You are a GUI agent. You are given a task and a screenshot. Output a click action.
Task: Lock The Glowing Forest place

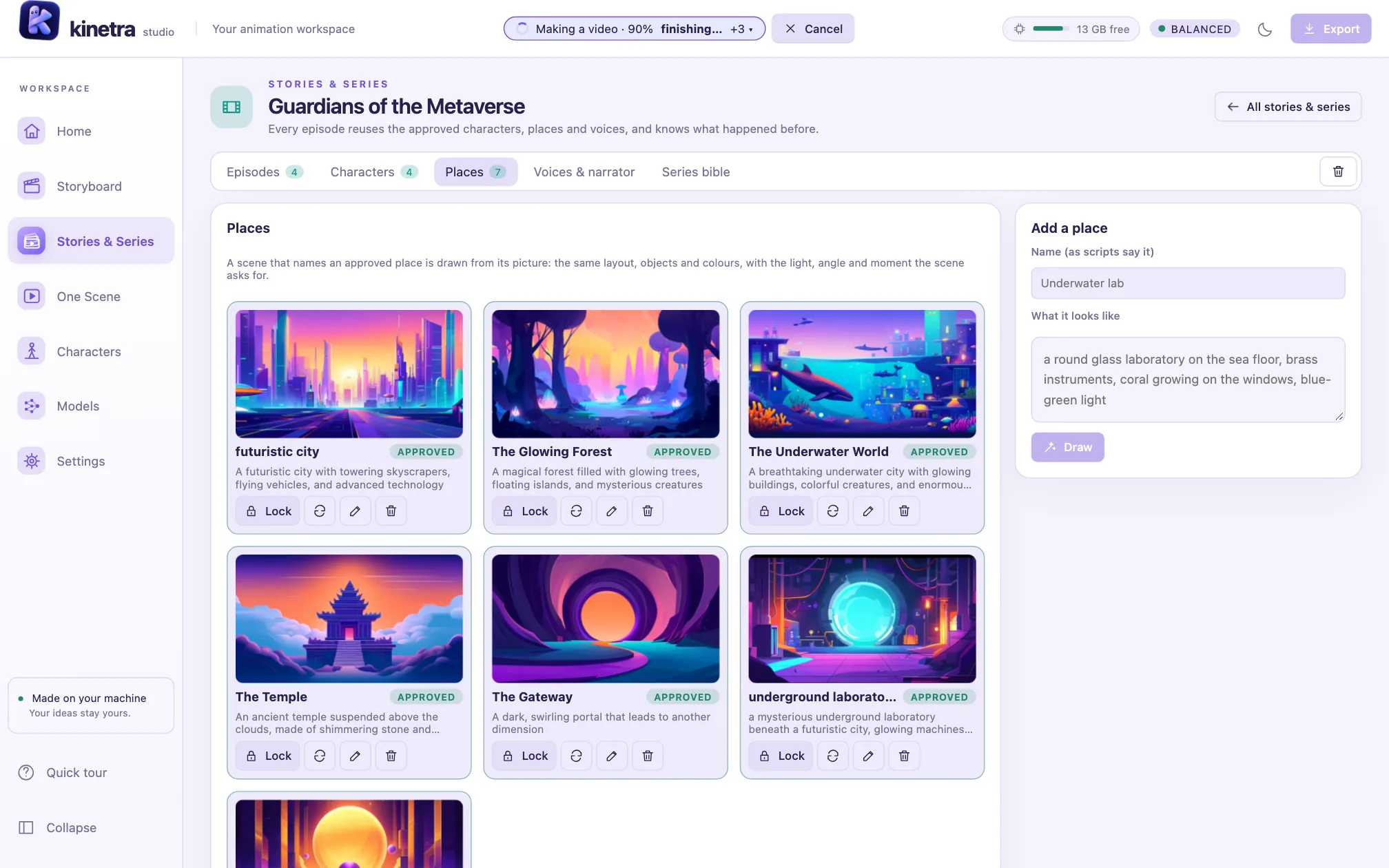[x=524, y=511]
